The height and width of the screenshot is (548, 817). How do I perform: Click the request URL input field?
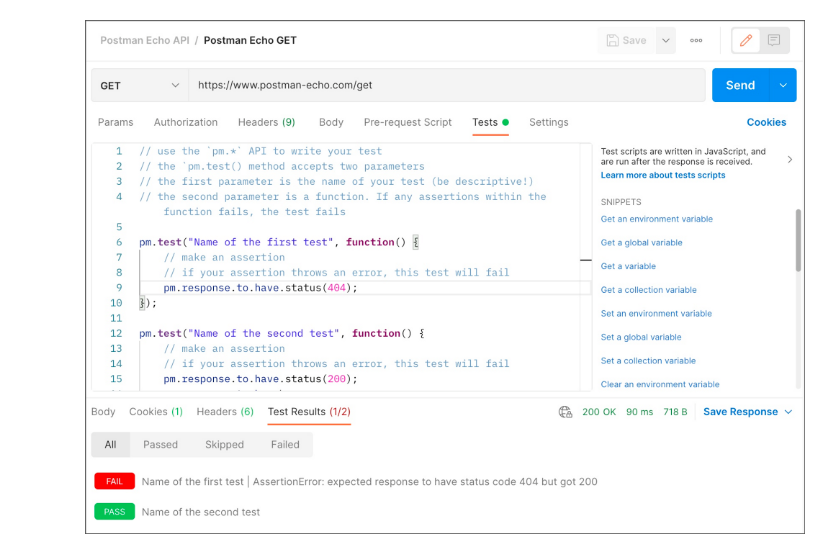coord(447,85)
